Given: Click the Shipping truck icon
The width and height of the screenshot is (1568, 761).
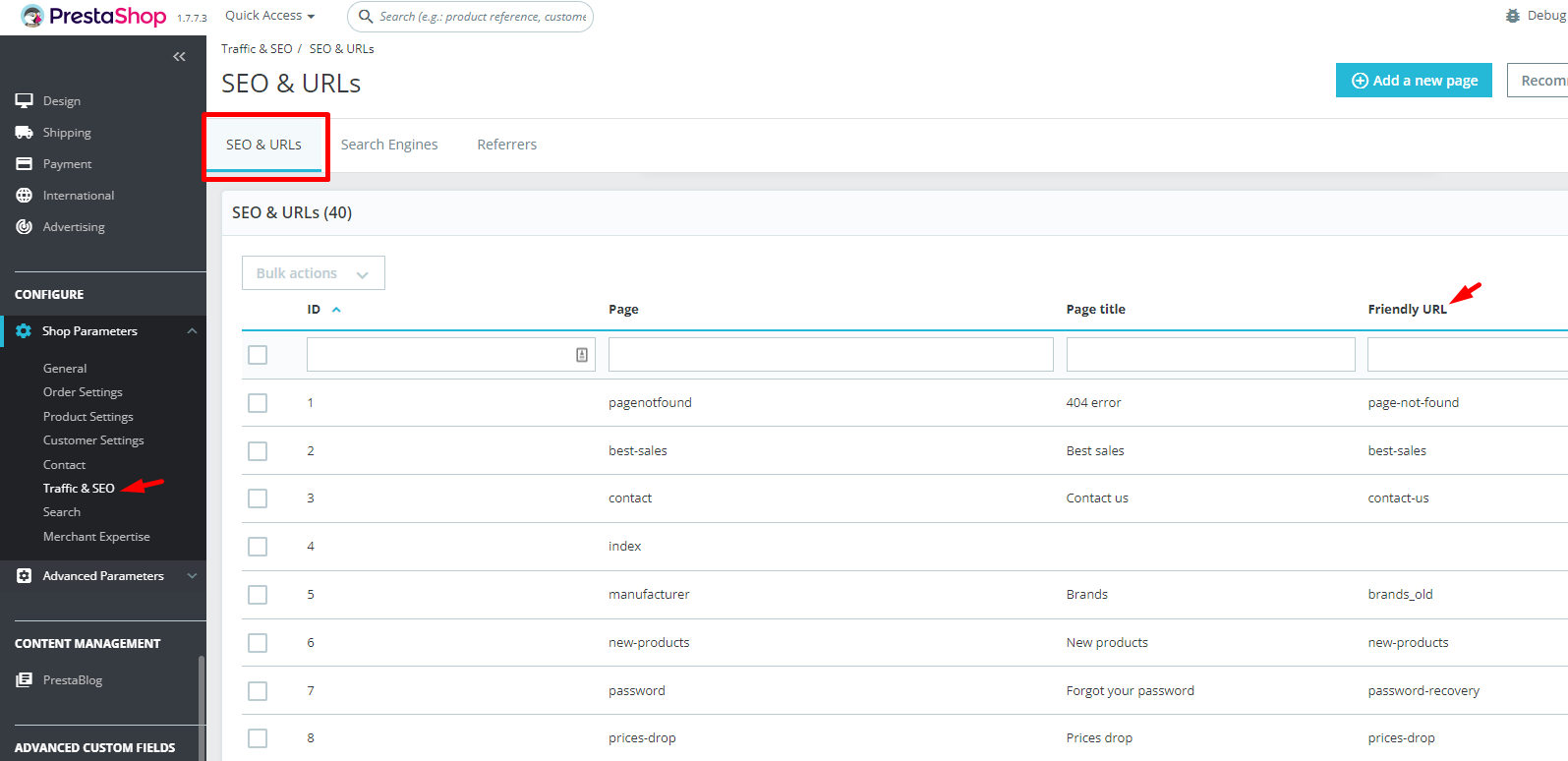Looking at the screenshot, I should [25, 132].
